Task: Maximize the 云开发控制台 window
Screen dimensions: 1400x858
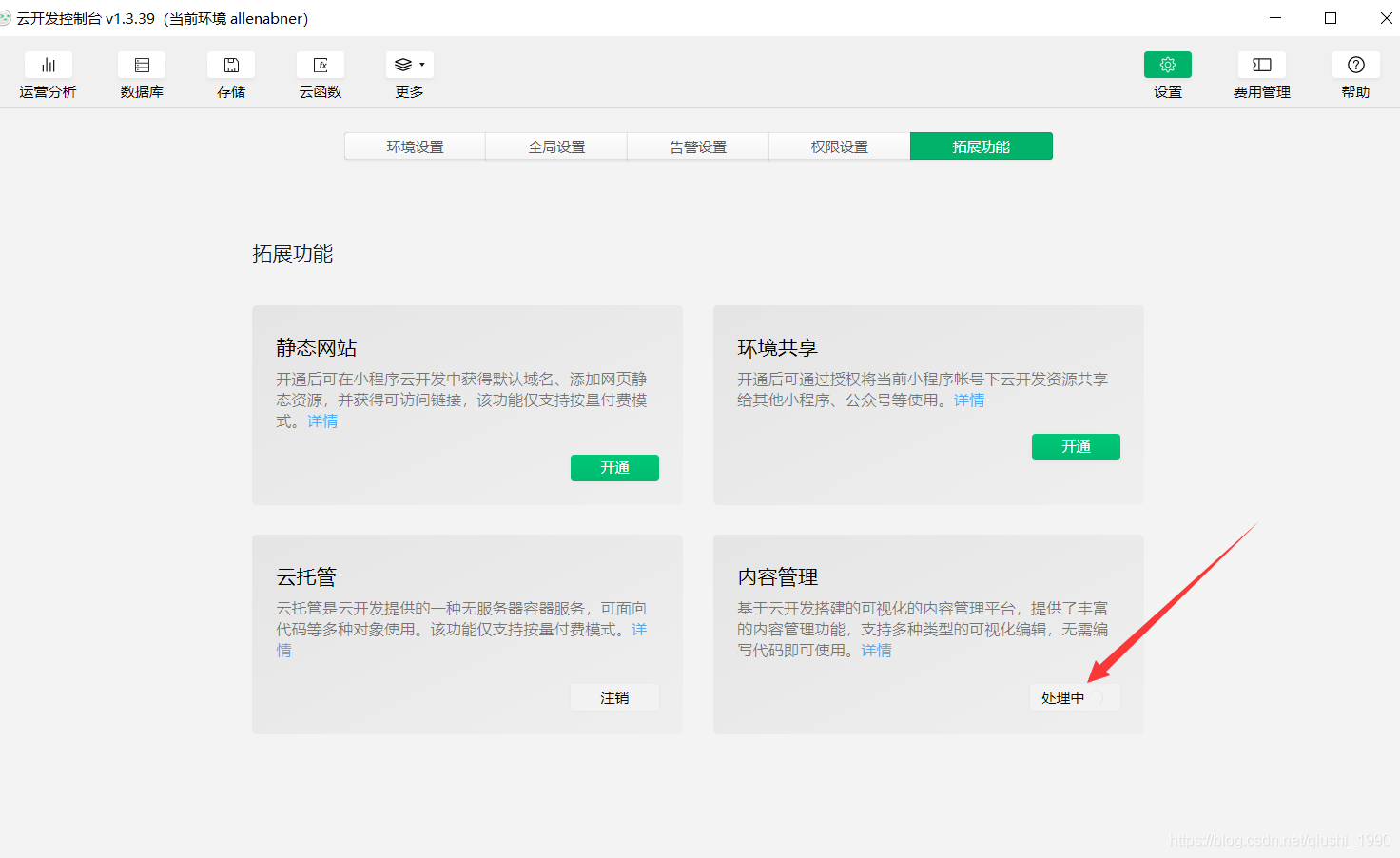Action: (x=1331, y=18)
